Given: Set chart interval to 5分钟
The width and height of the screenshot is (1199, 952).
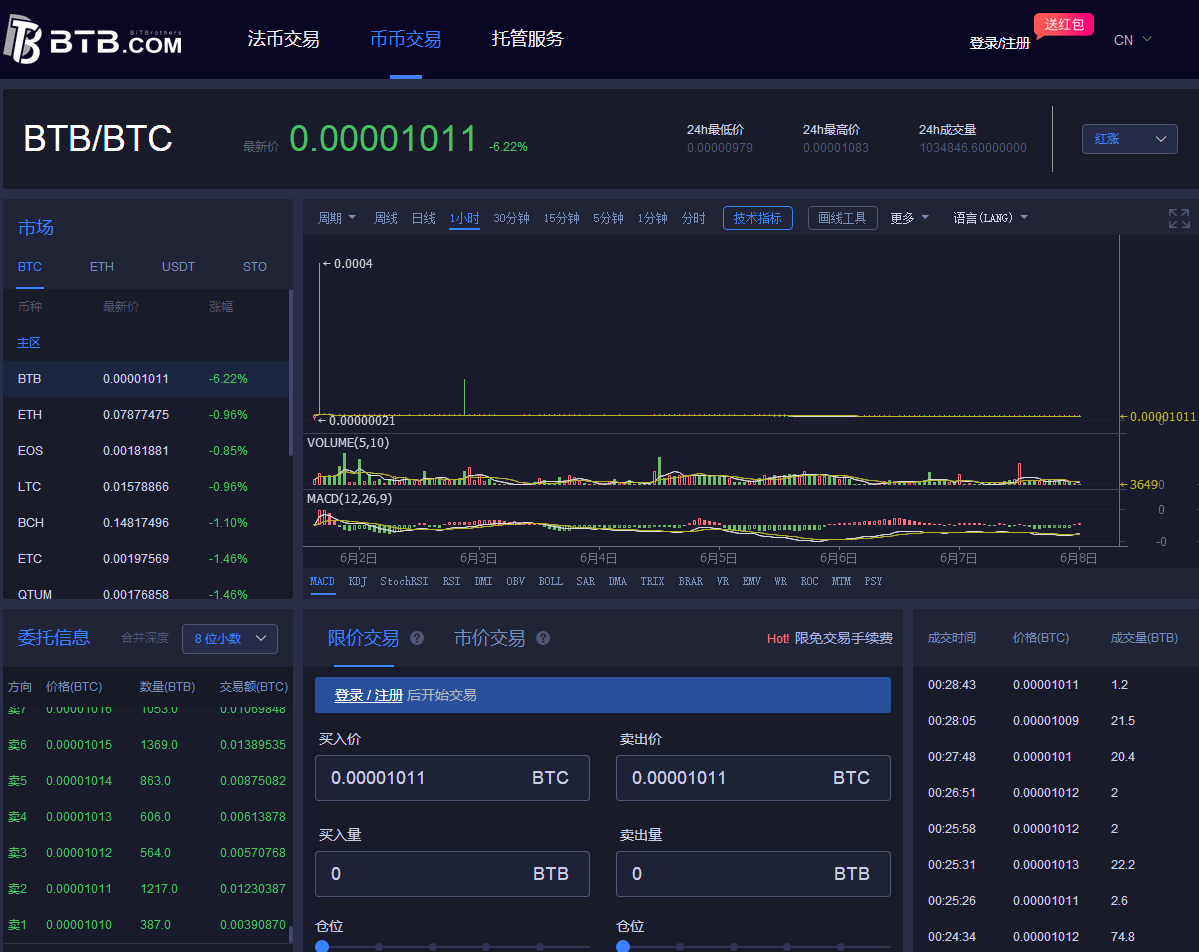Looking at the screenshot, I should [608, 218].
